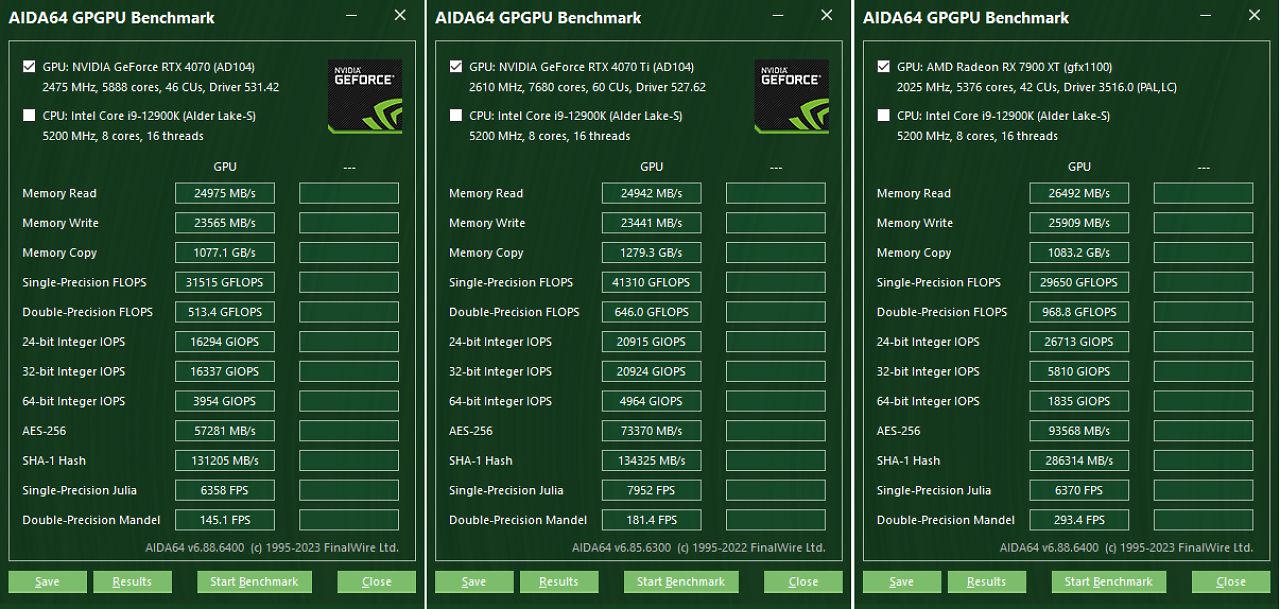Screen dimensions: 1280x609
Task: Click the 181.4 FPS Mandel result
Action: 652,520
